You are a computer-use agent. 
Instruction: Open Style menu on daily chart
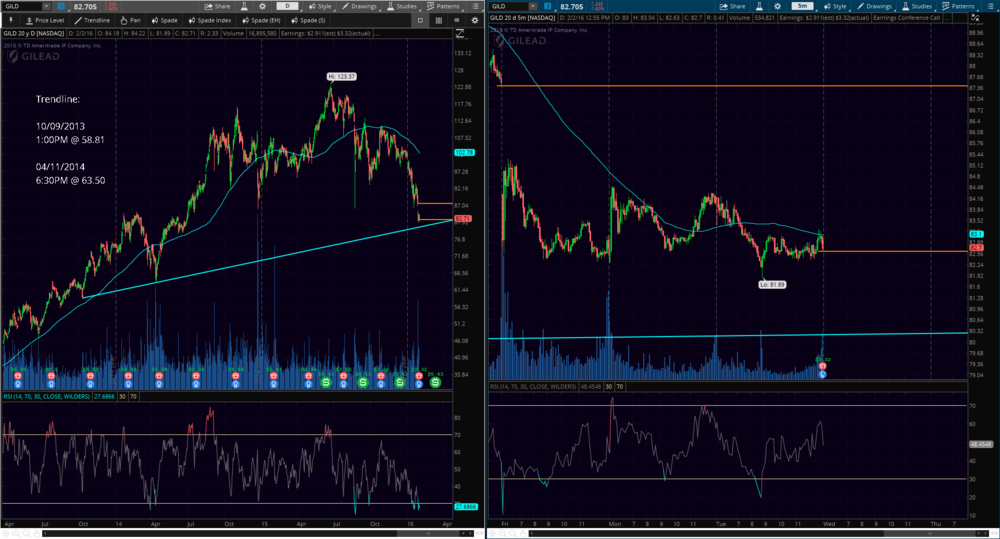tap(320, 6)
